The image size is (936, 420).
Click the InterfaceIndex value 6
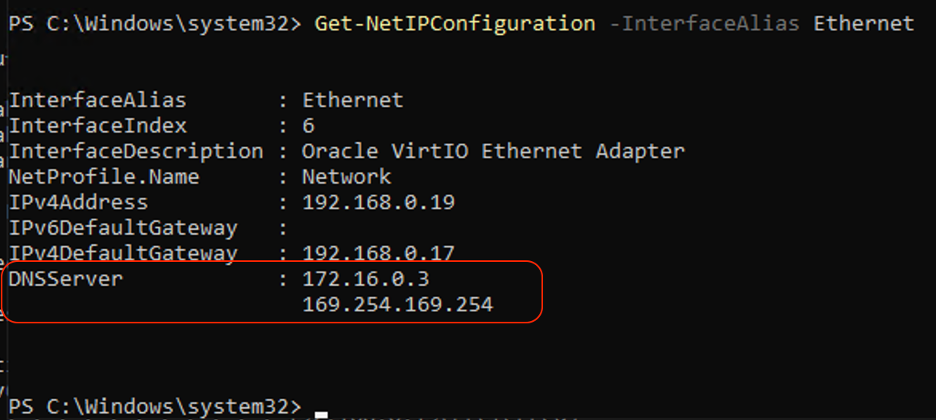(309, 126)
